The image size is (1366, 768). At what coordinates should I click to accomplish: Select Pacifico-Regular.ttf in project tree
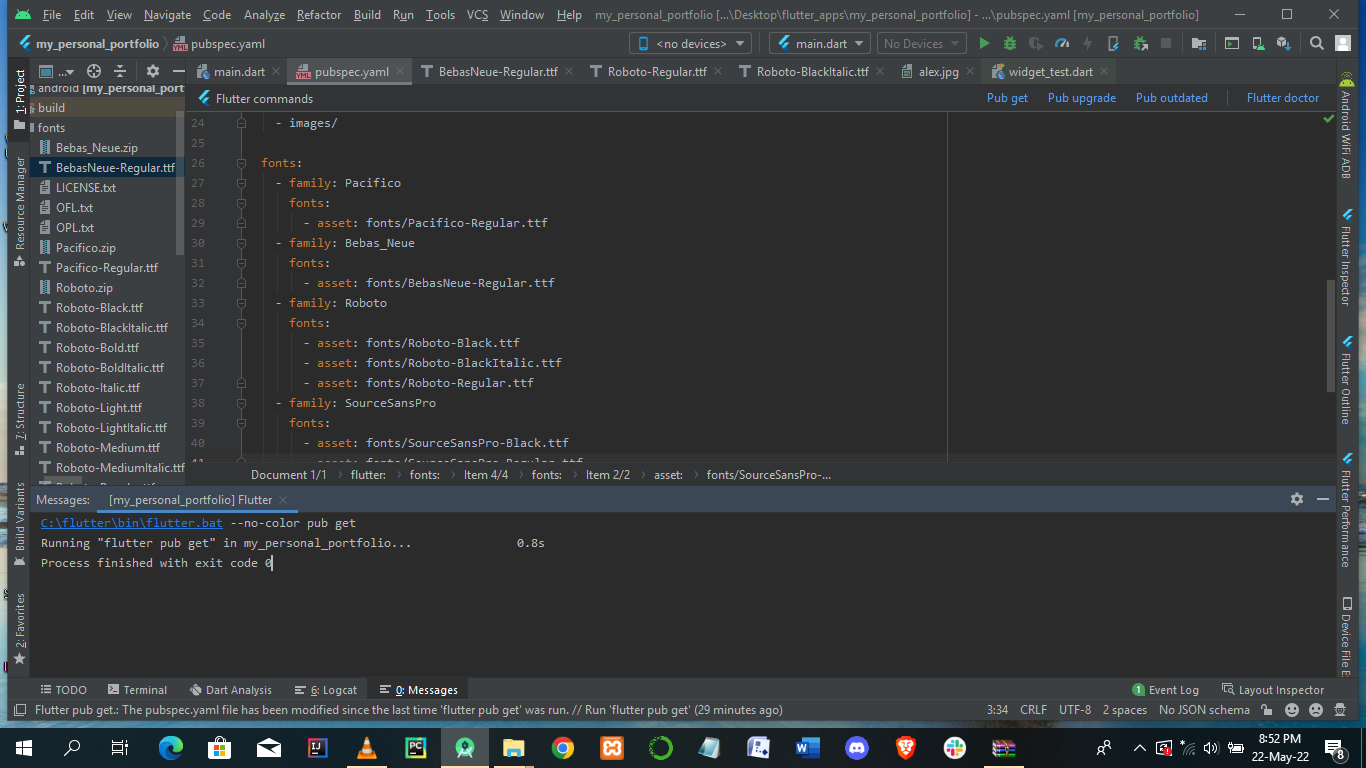tap(106, 268)
